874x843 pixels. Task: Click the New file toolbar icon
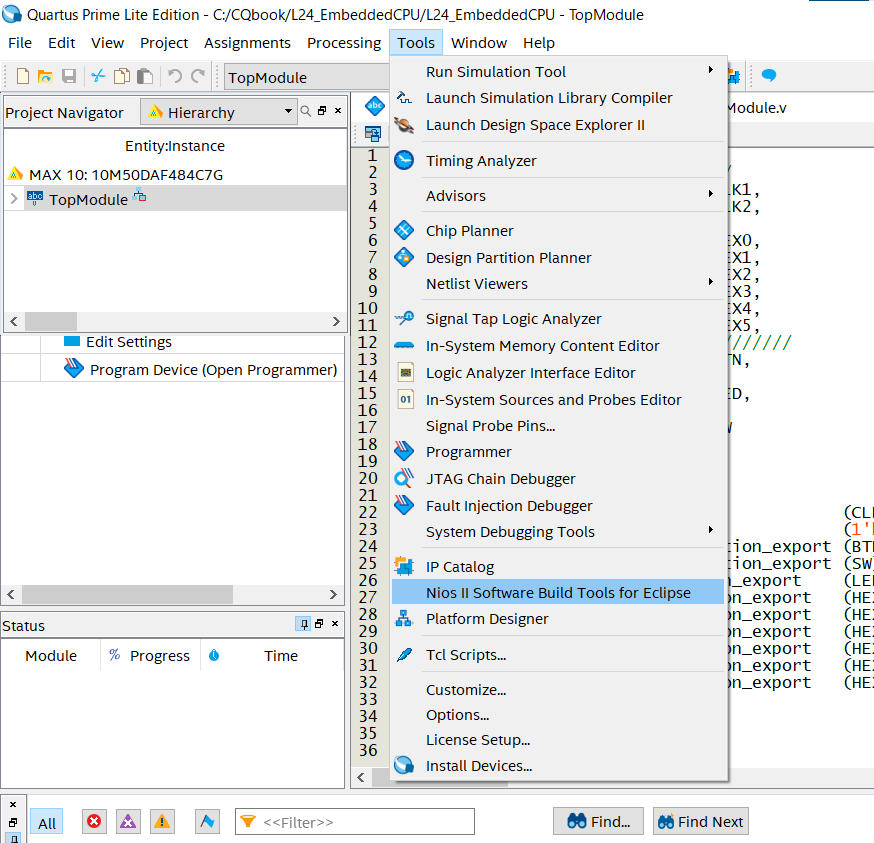click(22, 76)
